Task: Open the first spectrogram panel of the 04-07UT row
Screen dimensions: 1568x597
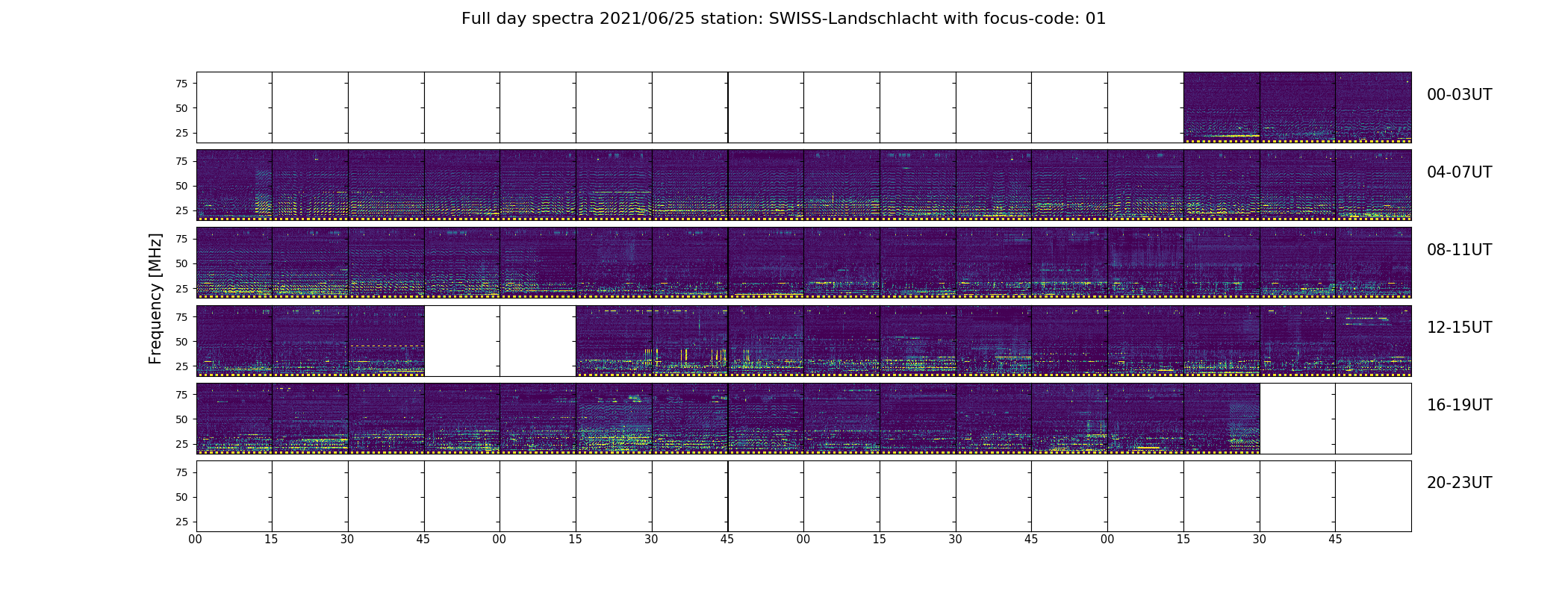Action: (x=234, y=185)
